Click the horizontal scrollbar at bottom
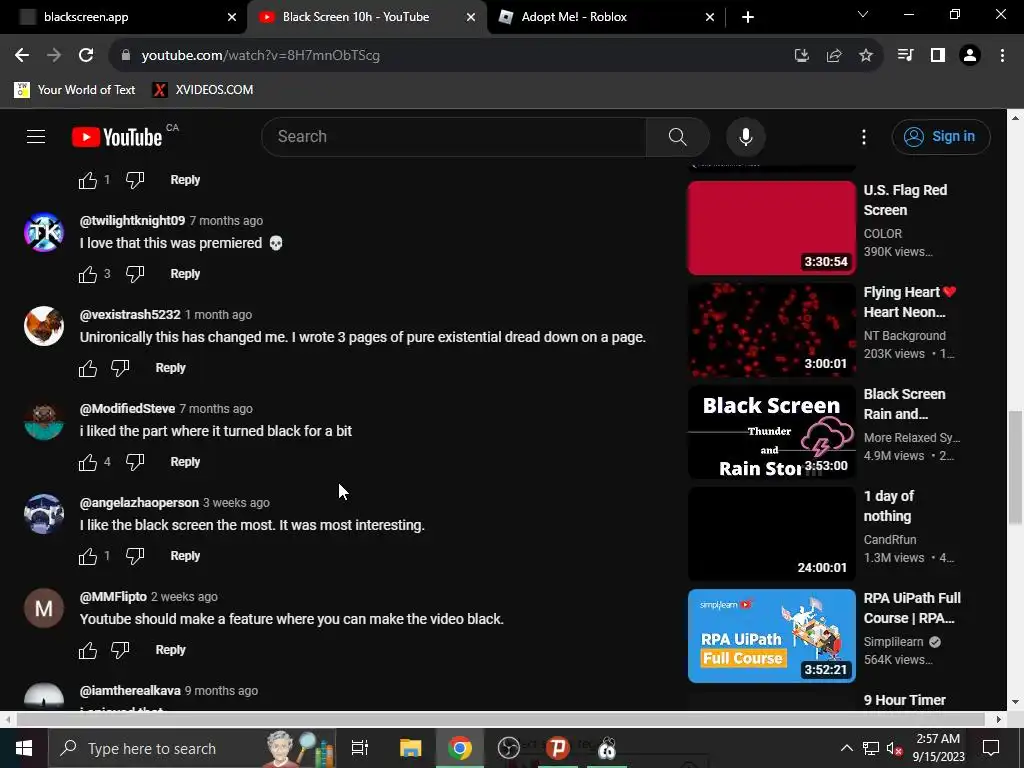Screen dimensions: 1024x768 point(500,719)
